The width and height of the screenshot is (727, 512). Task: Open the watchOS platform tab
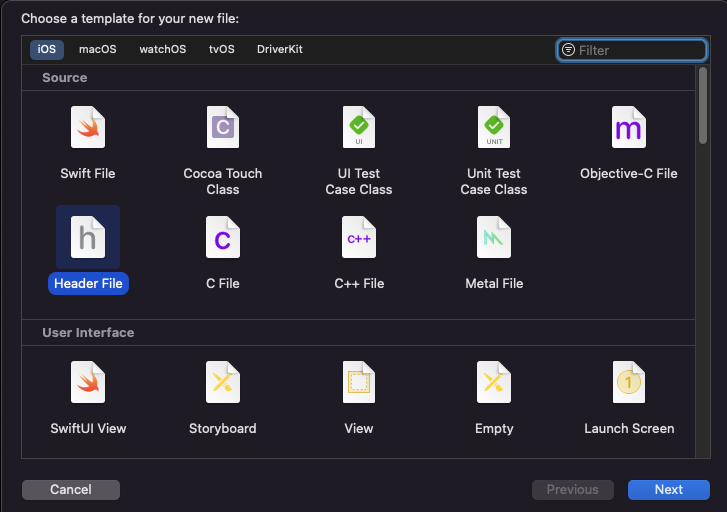pos(163,49)
